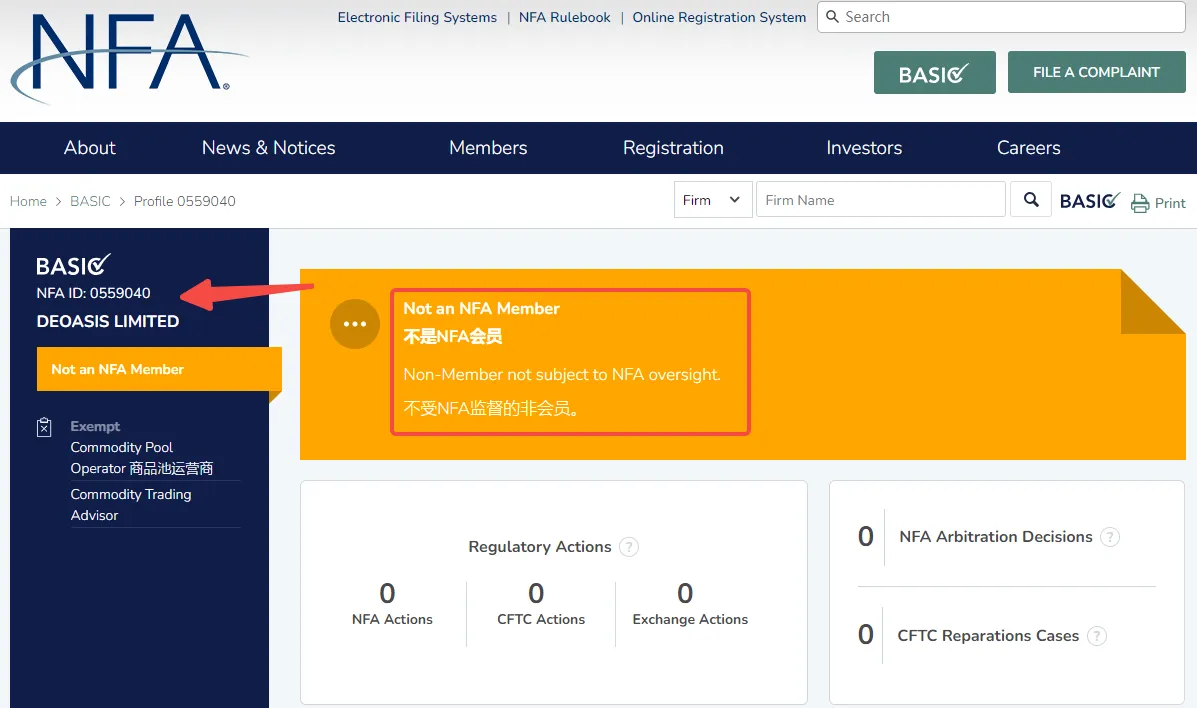The image size is (1197, 708).
Task: Focus the top Search input field
Action: (x=1001, y=17)
